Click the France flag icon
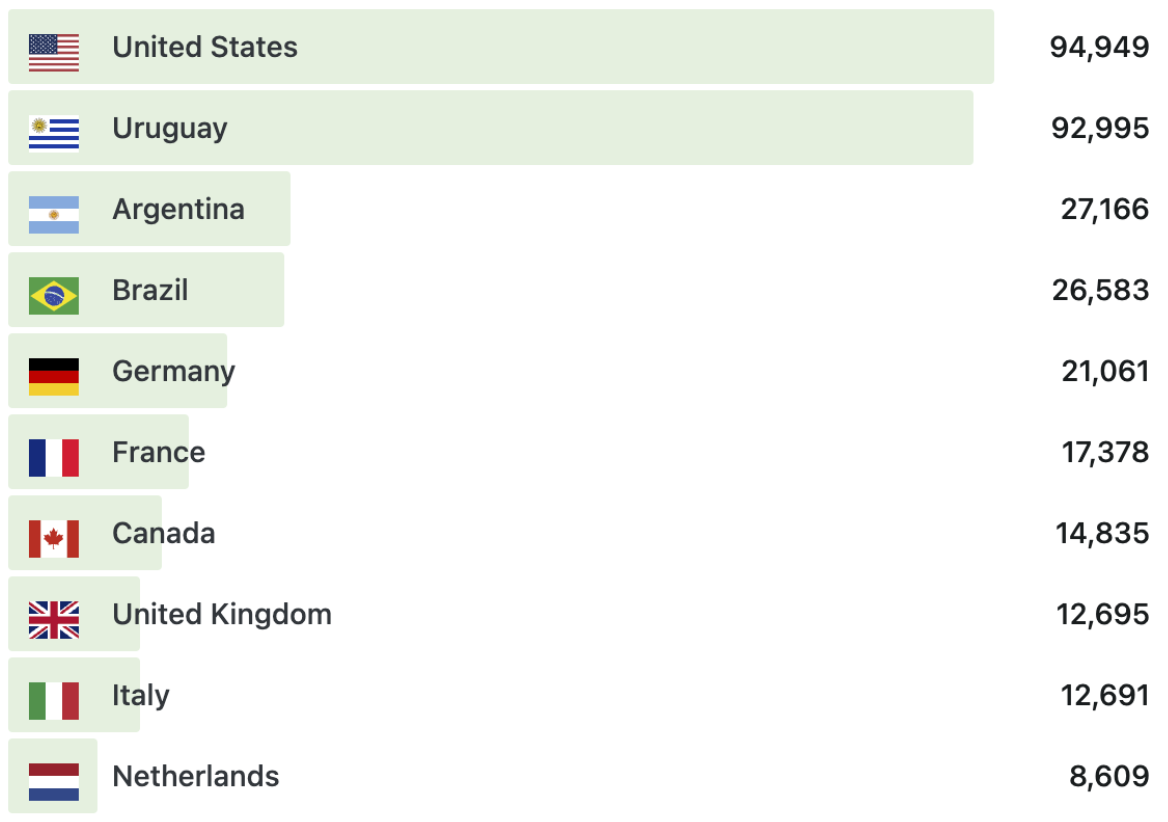The image size is (1168, 822). pyautogui.click(x=54, y=458)
